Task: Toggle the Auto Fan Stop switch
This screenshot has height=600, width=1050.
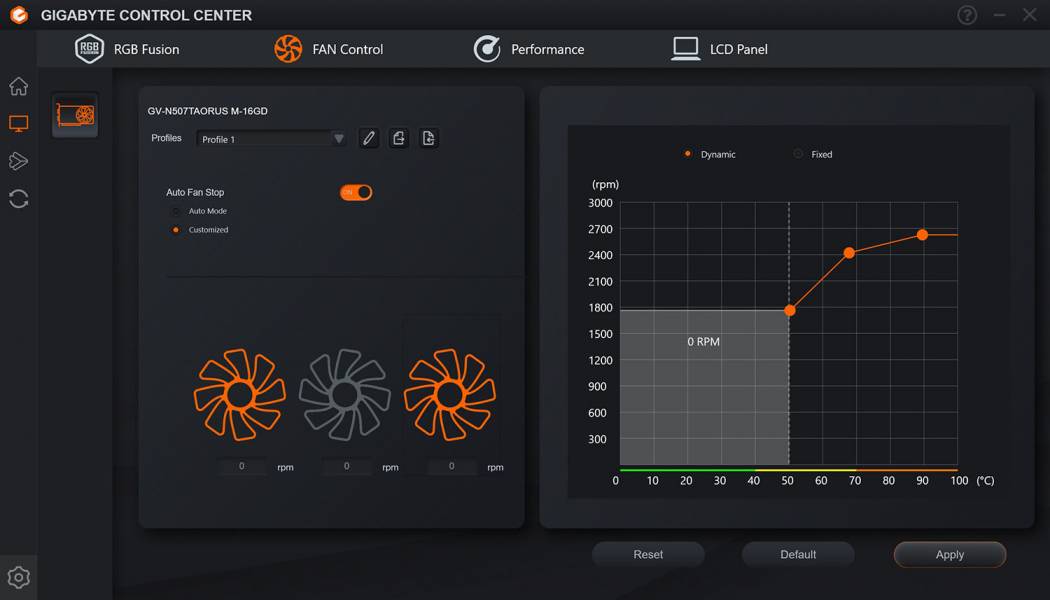Action: [356, 192]
